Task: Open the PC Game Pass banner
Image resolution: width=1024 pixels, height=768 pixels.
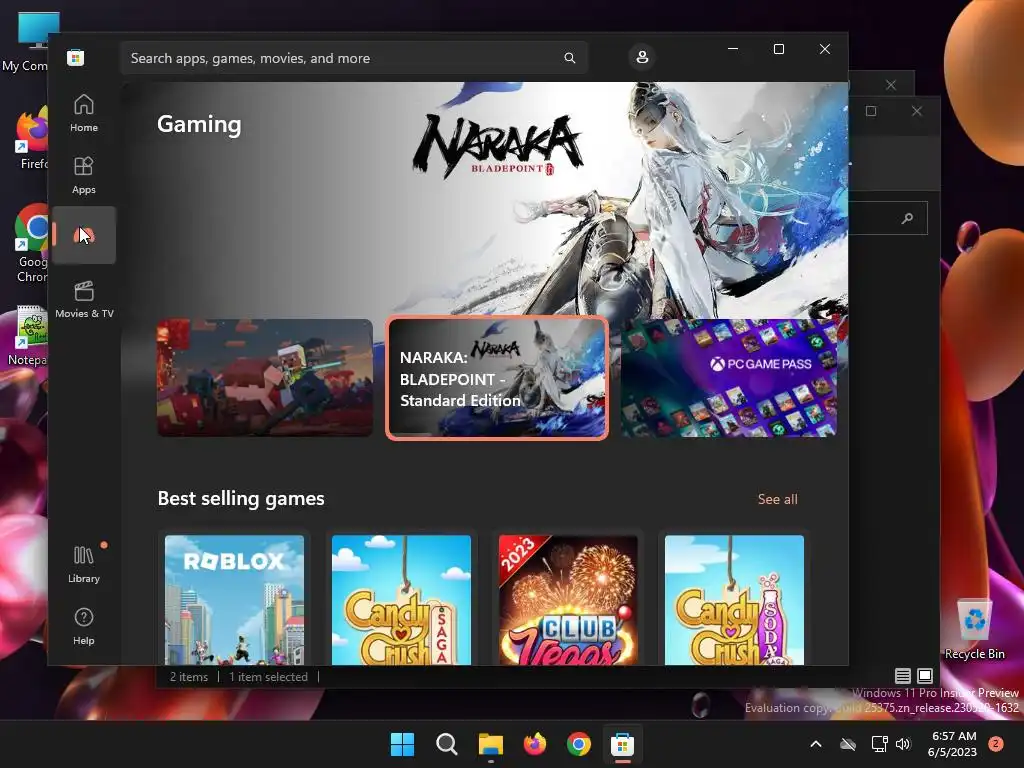Action: [729, 377]
